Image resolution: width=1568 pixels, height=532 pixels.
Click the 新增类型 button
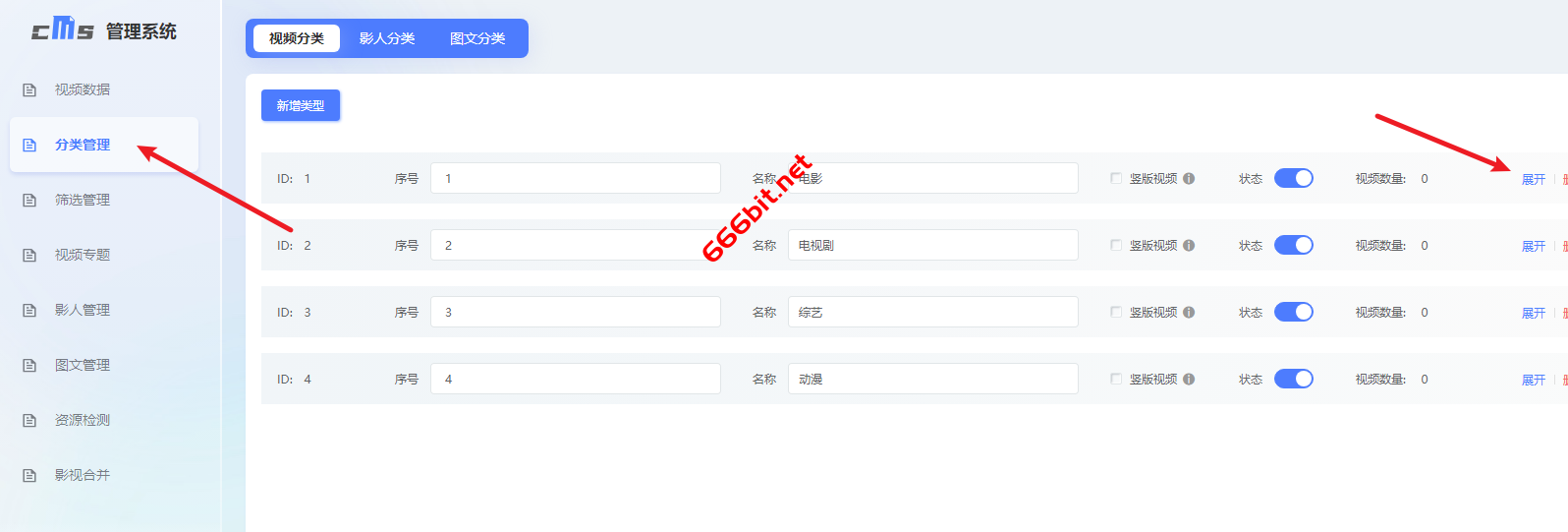[301, 105]
